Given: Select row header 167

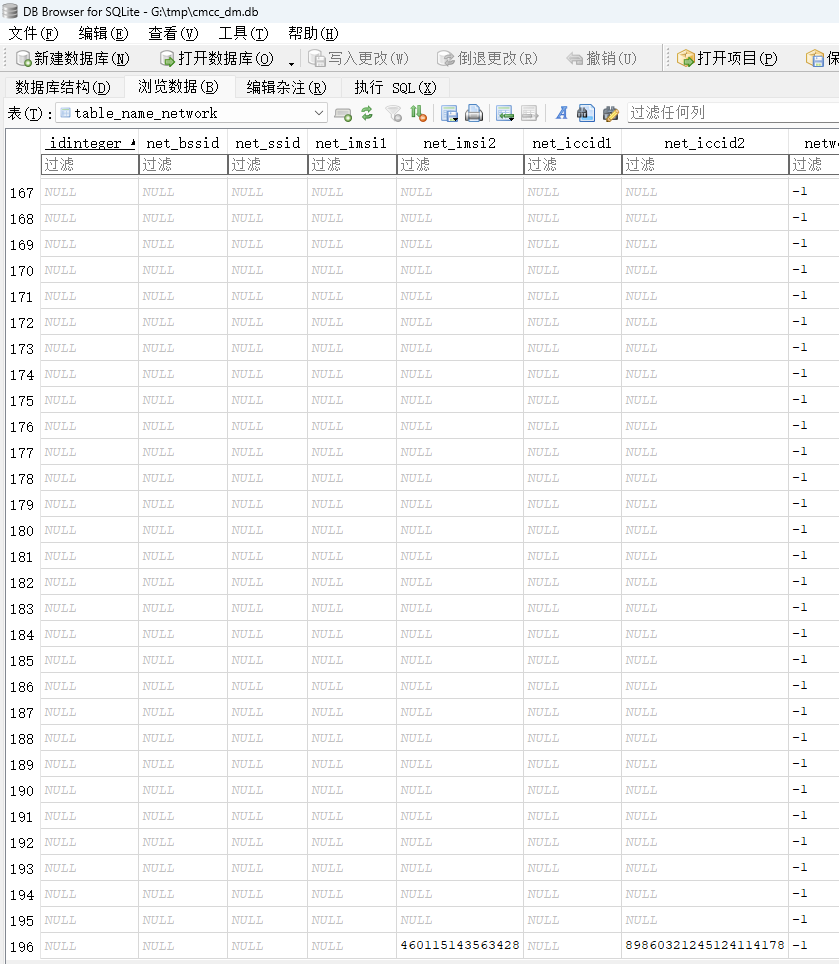Looking at the screenshot, I should [22, 193].
